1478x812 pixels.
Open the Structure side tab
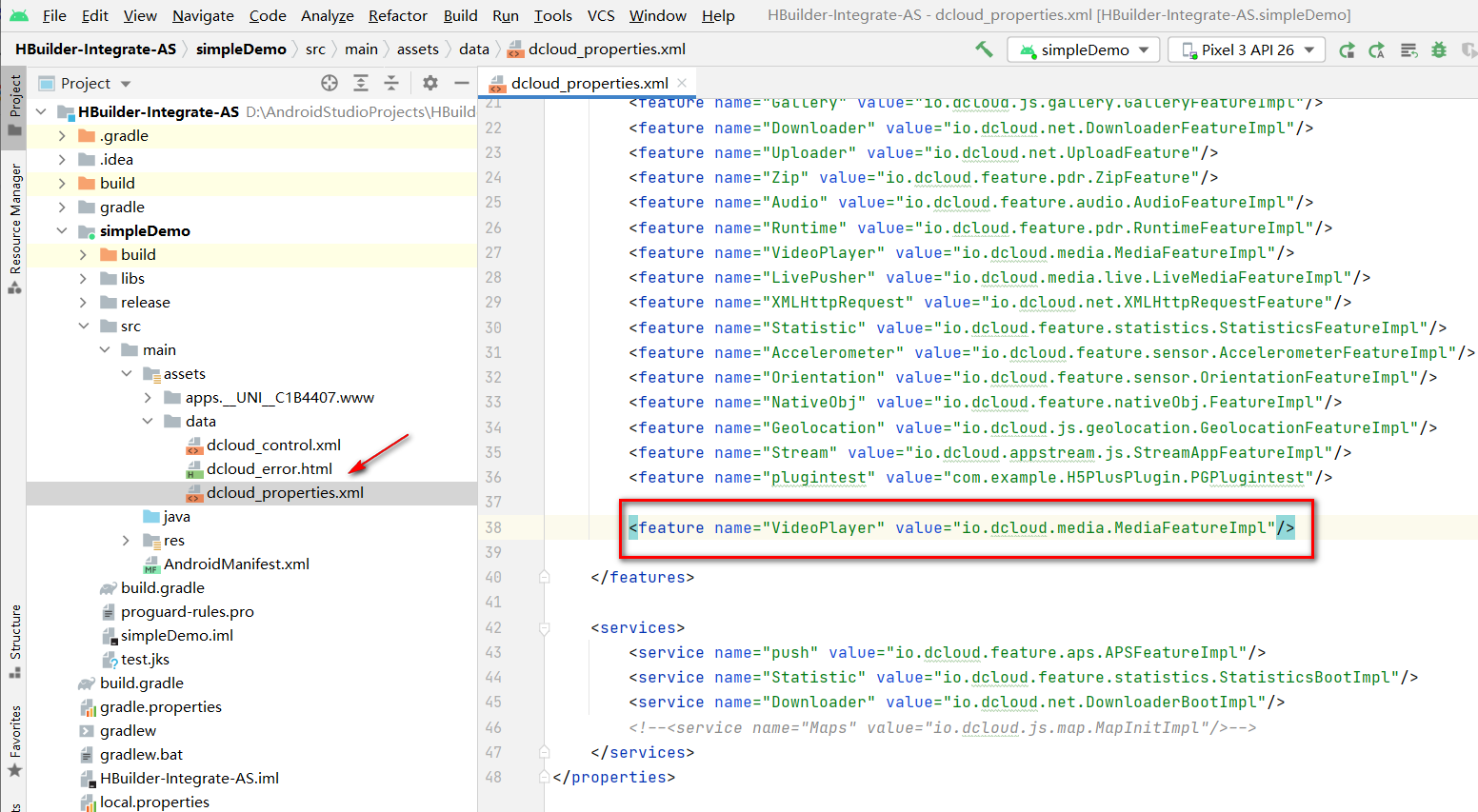pyautogui.click(x=14, y=642)
